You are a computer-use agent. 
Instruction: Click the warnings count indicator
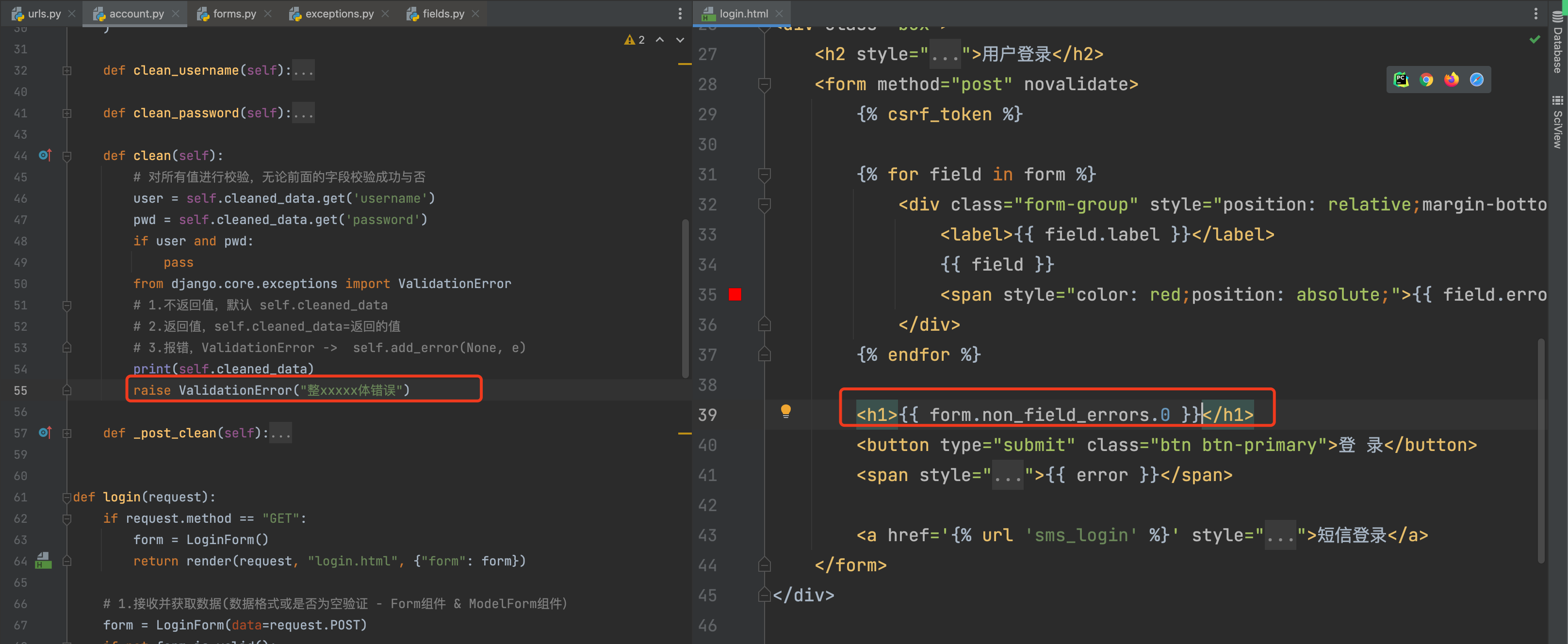(634, 40)
